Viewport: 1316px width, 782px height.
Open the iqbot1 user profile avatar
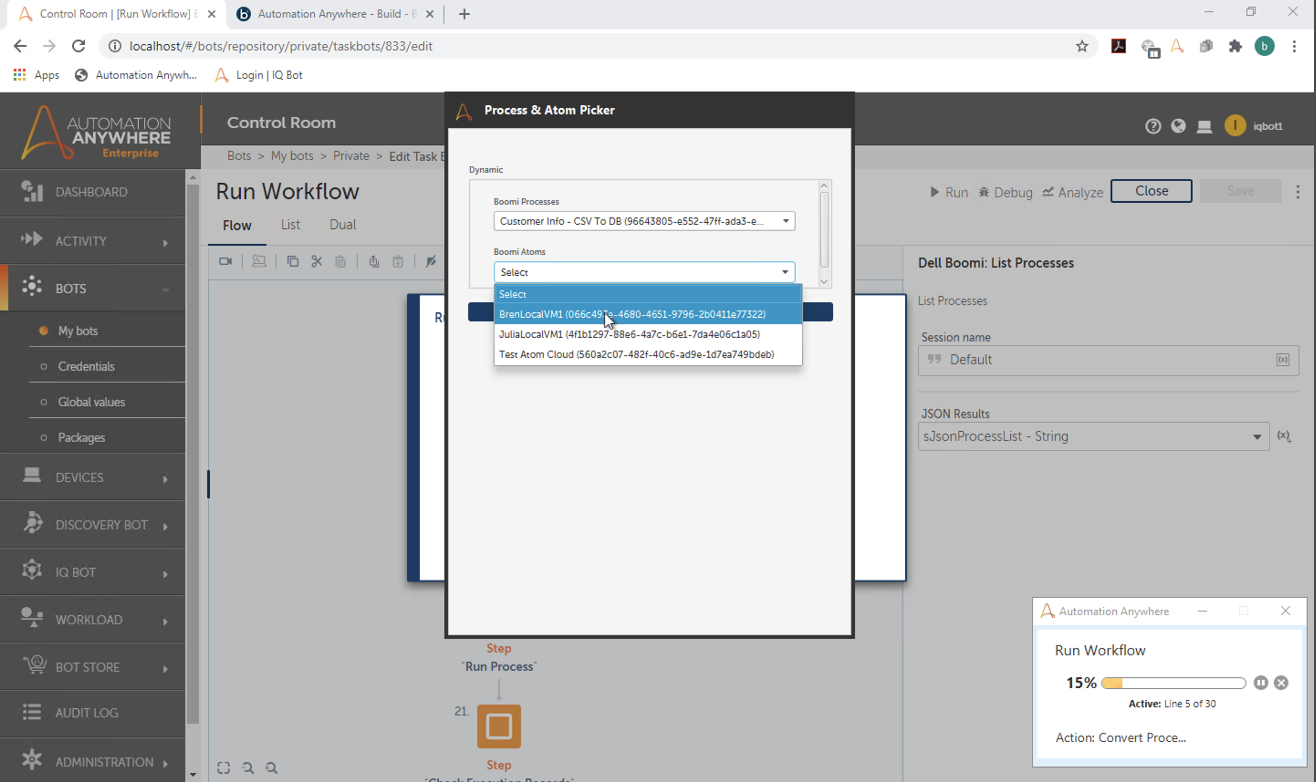click(x=1235, y=125)
